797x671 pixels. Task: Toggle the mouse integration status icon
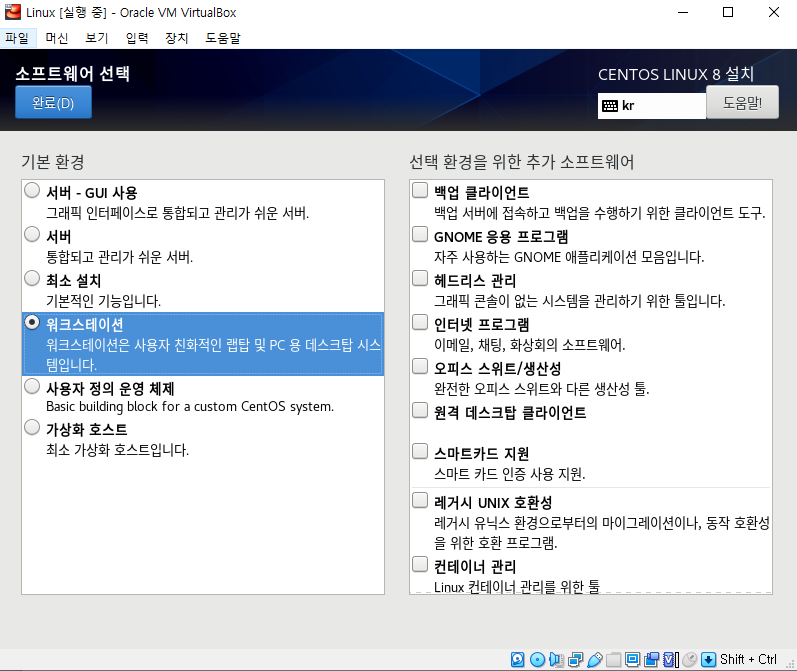pyautogui.click(x=690, y=659)
